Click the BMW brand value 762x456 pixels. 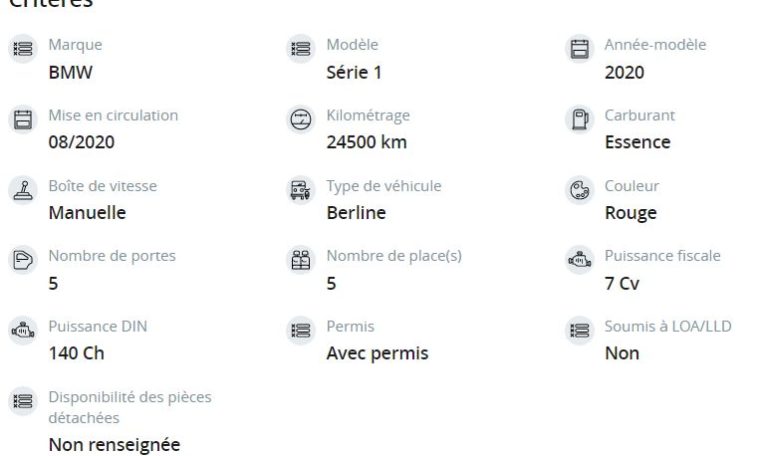[x=71, y=72]
